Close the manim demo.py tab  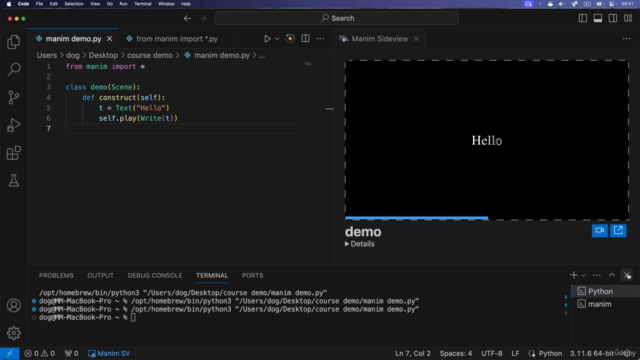pyautogui.click(x=109, y=39)
